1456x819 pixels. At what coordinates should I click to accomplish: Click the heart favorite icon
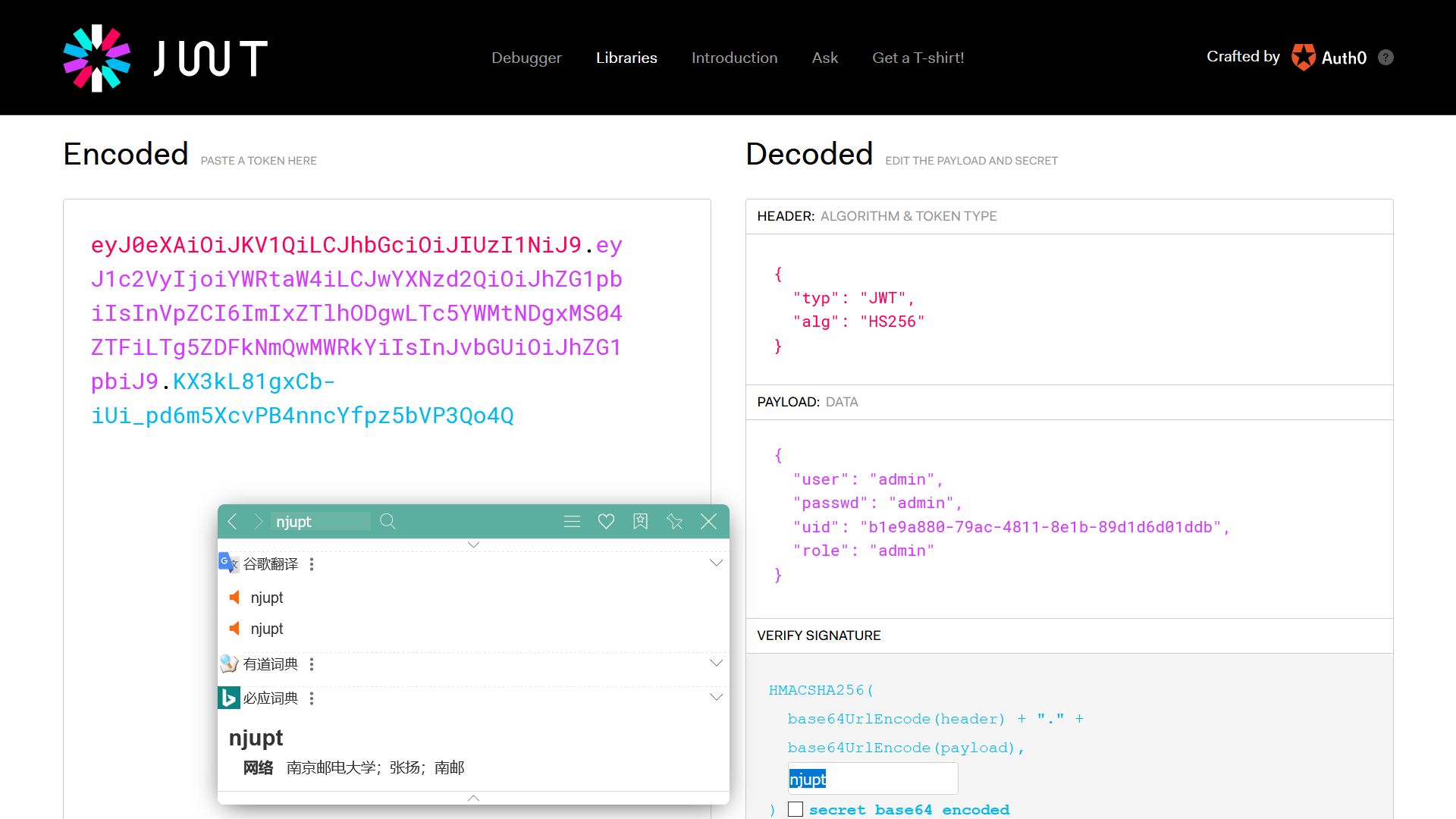pos(606,522)
